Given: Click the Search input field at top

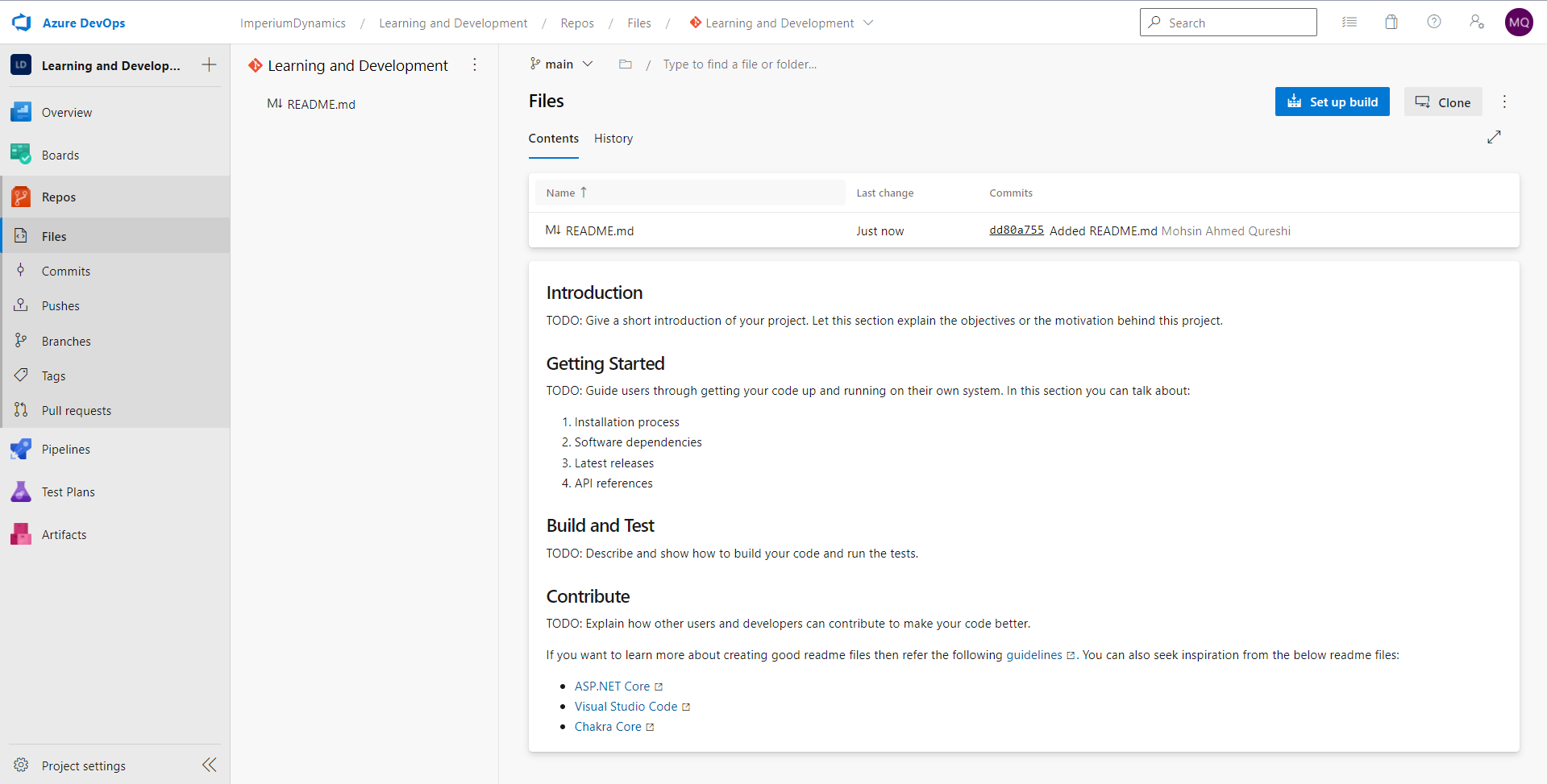Looking at the screenshot, I should pos(1227,22).
